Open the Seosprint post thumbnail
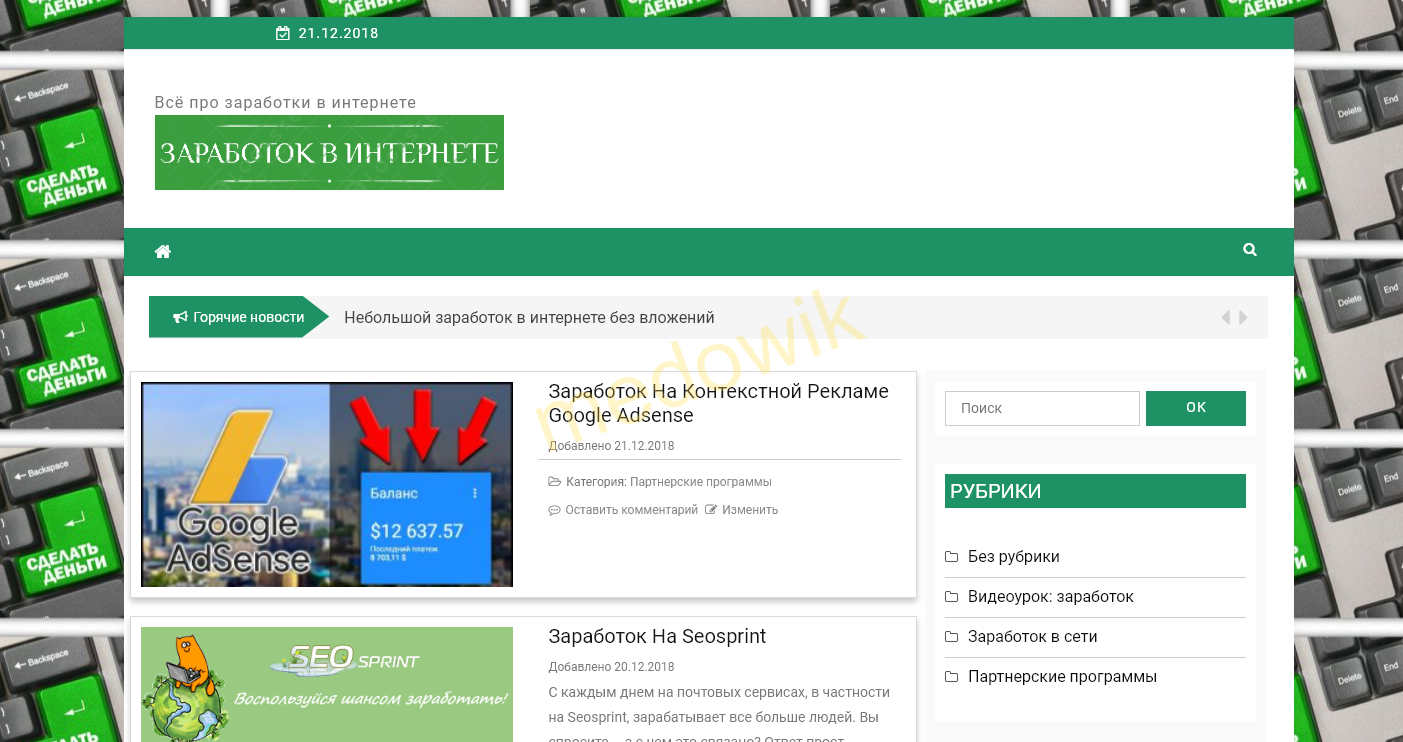Screen dimensions: 1403x742 point(327,684)
